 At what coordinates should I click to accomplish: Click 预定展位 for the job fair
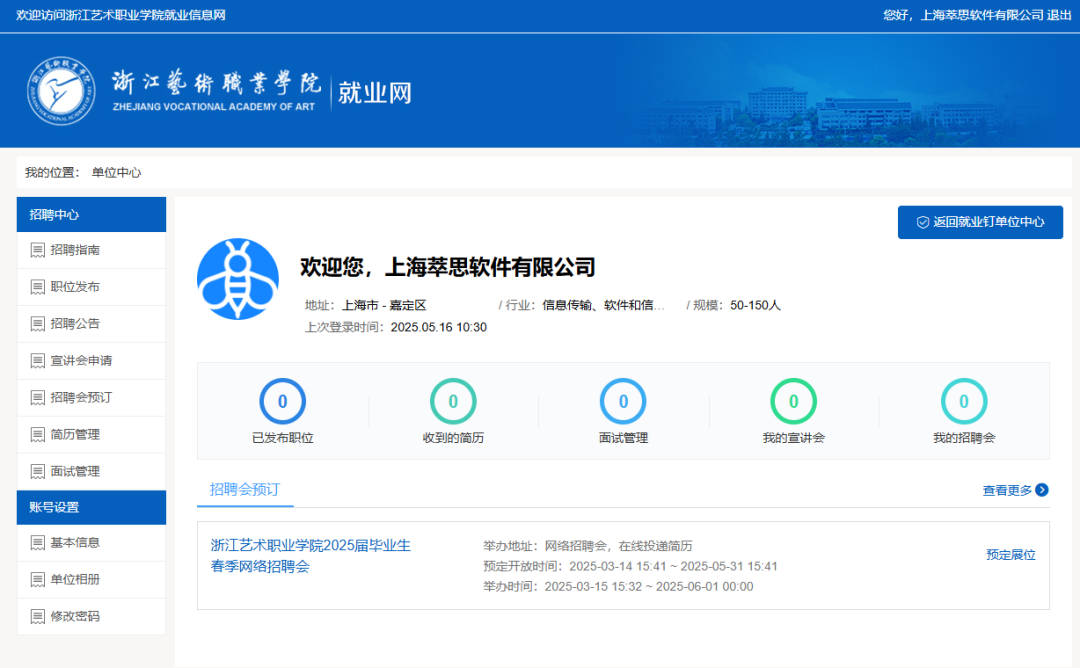pyautogui.click(x=1010, y=555)
